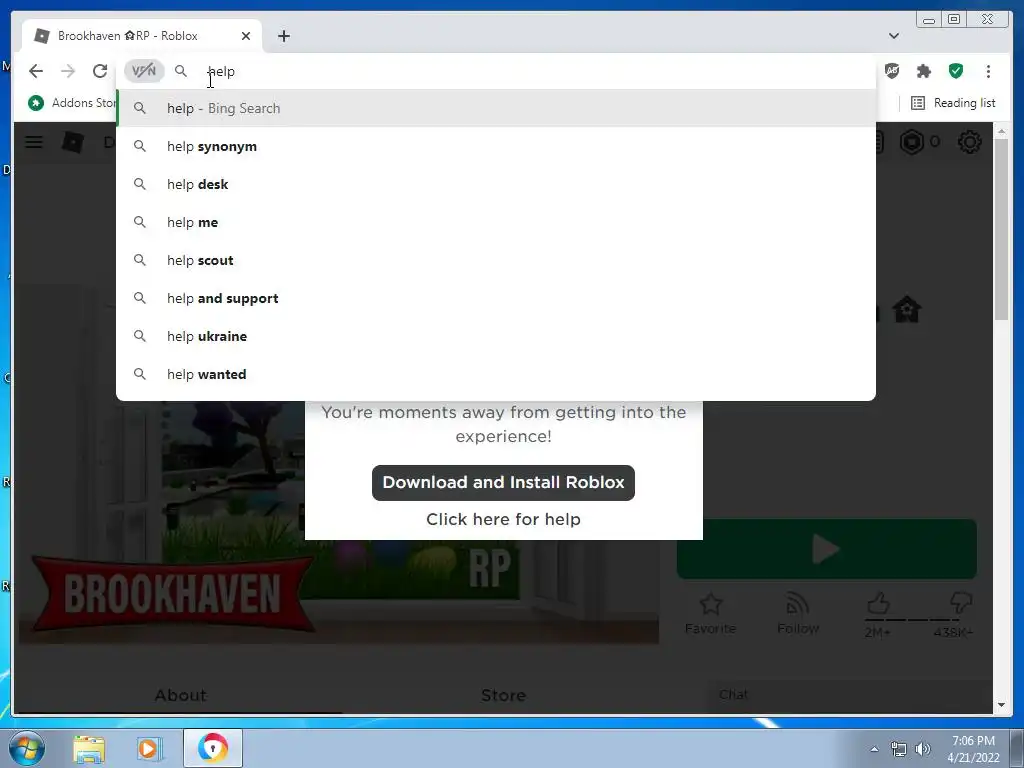
Task: Click the browser icon in taskbar
Action: (213, 748)
